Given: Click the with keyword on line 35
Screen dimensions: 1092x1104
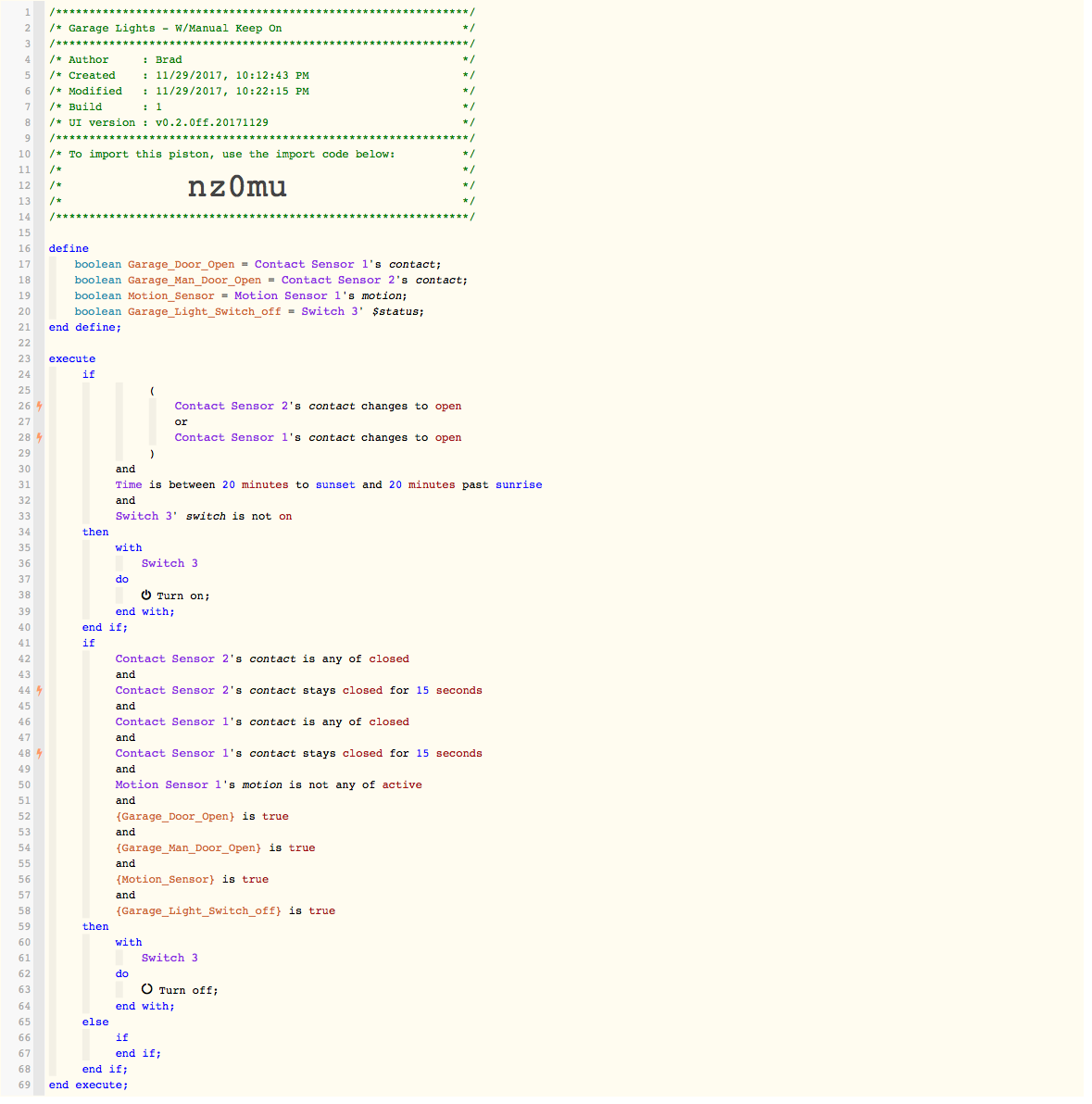Looking at the screenshot, I should (x=129, y=547).
